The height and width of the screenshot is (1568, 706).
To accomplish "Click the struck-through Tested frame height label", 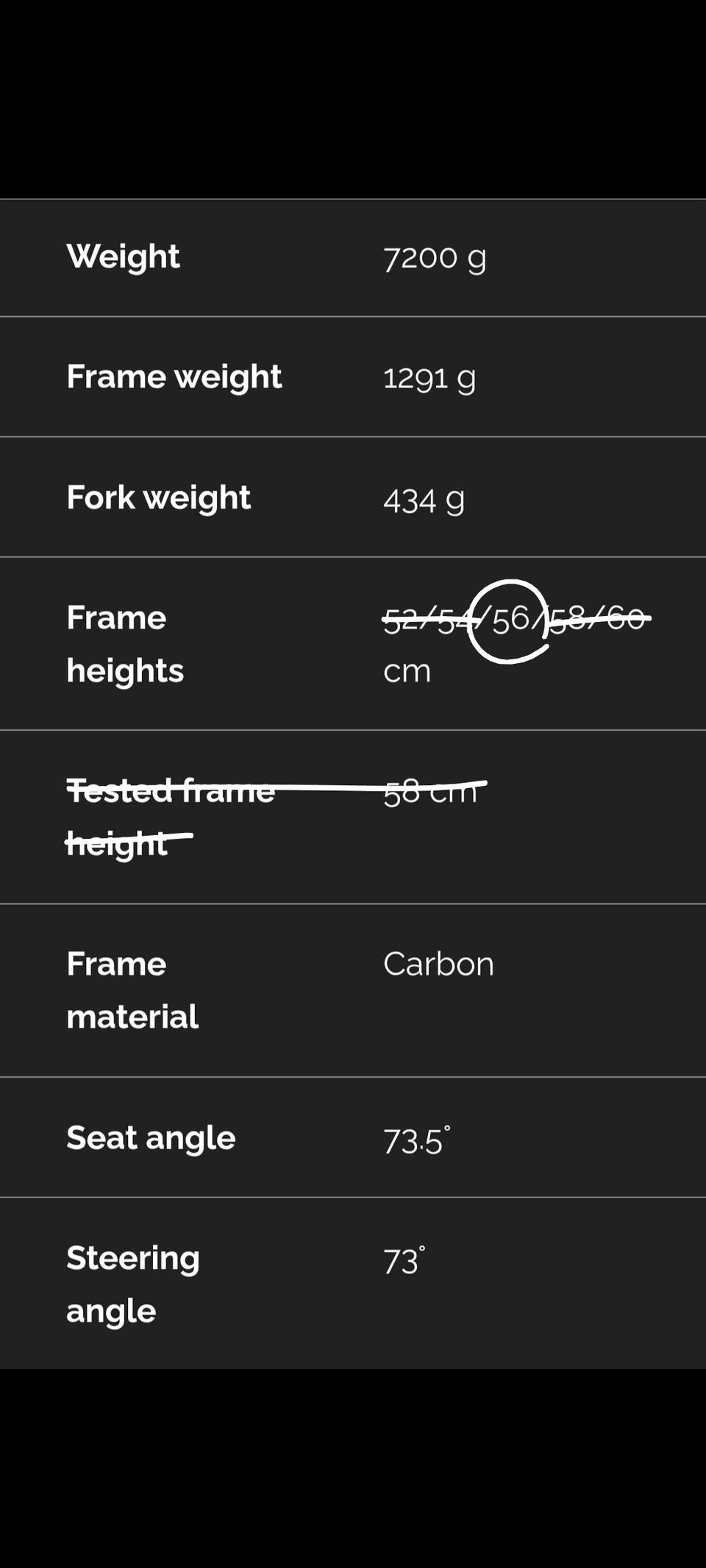I will (x=170, y=817).
